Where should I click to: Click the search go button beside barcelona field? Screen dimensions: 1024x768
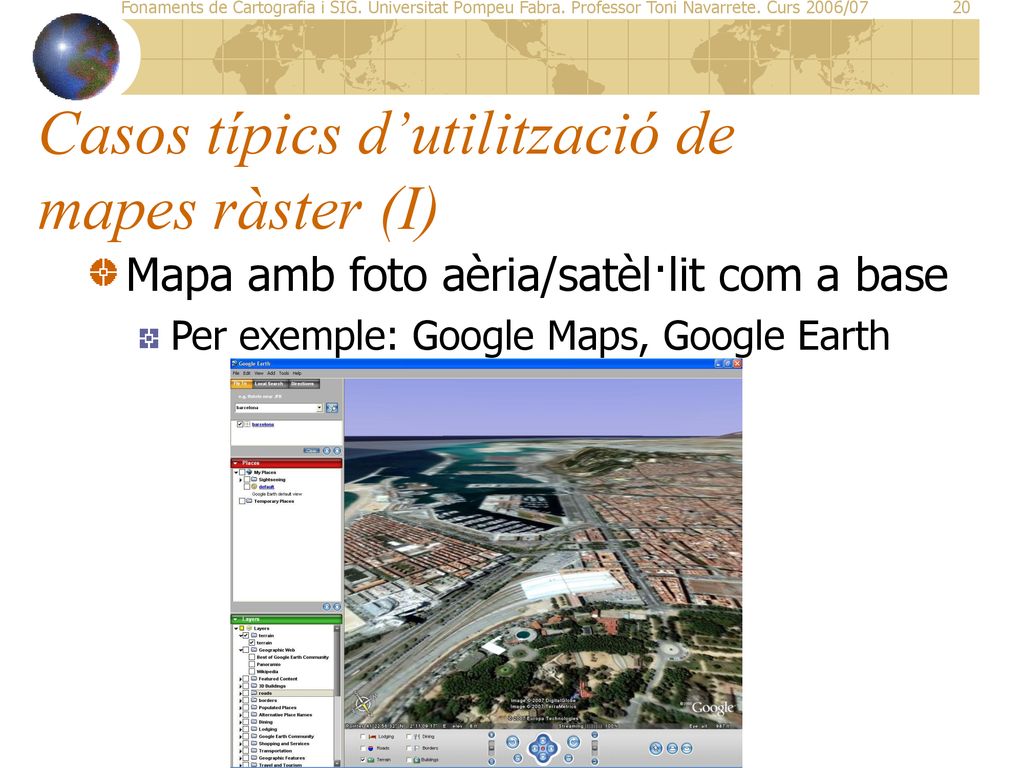click(x=332, y=408)
